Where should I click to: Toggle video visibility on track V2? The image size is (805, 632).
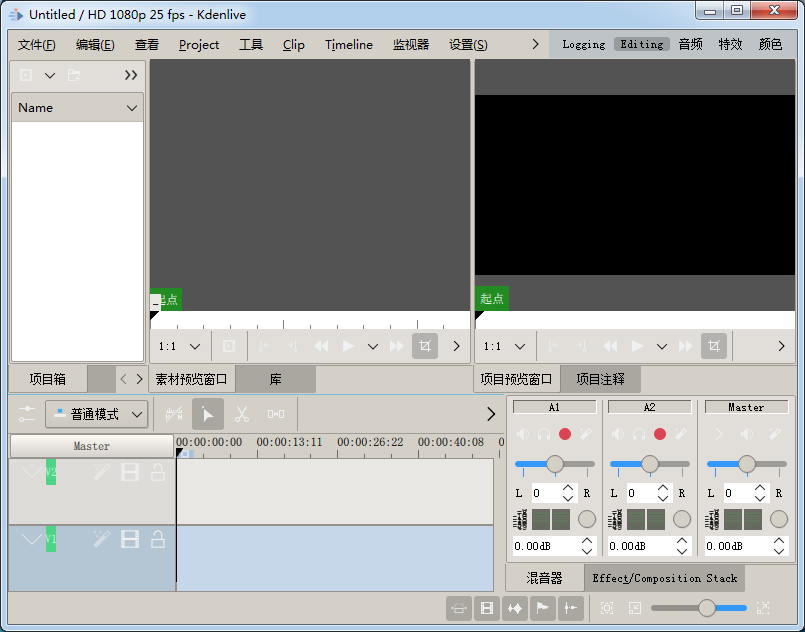point(130,472)
